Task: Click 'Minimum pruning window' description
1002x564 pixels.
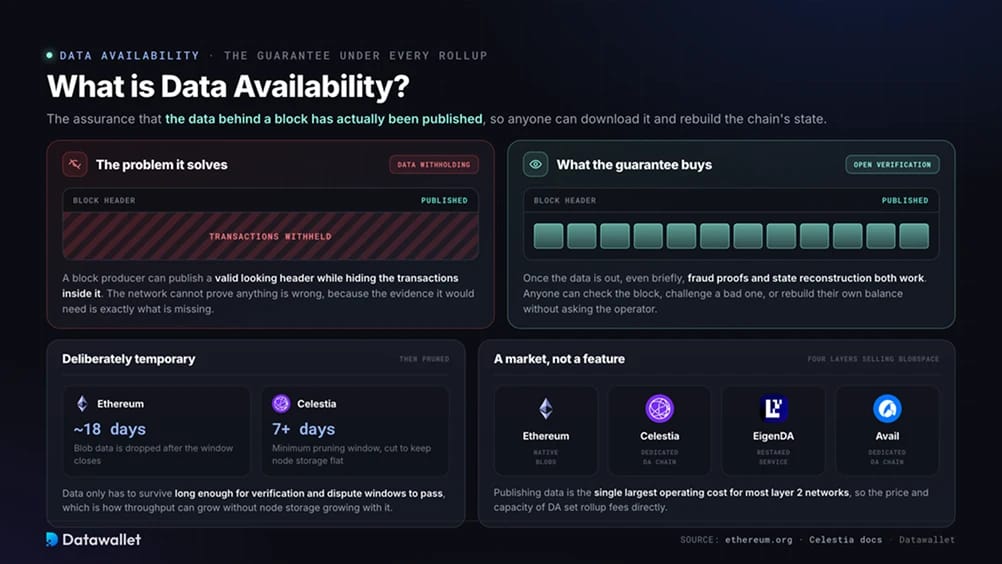Action: click(351, 454)
